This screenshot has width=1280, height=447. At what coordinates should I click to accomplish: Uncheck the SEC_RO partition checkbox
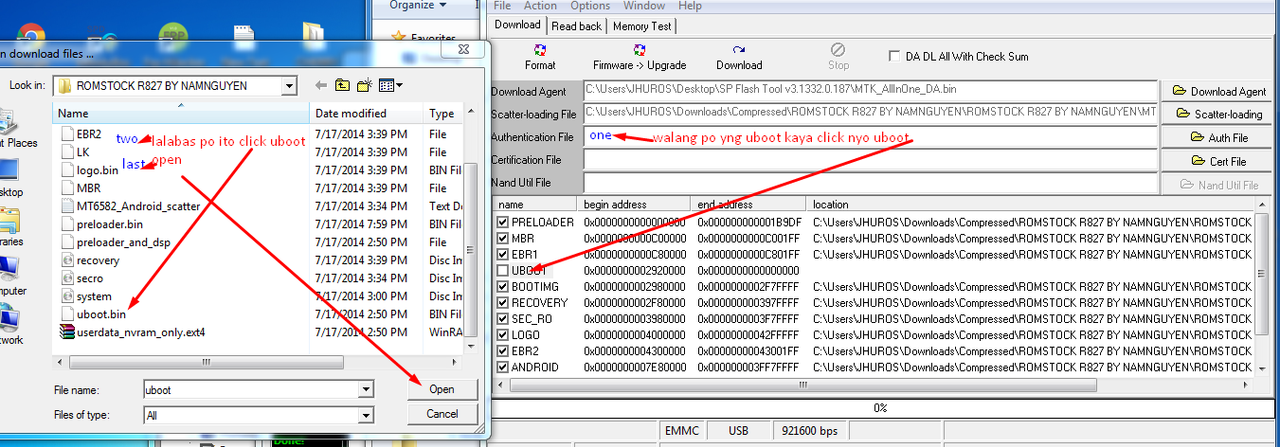coord(502,318)
